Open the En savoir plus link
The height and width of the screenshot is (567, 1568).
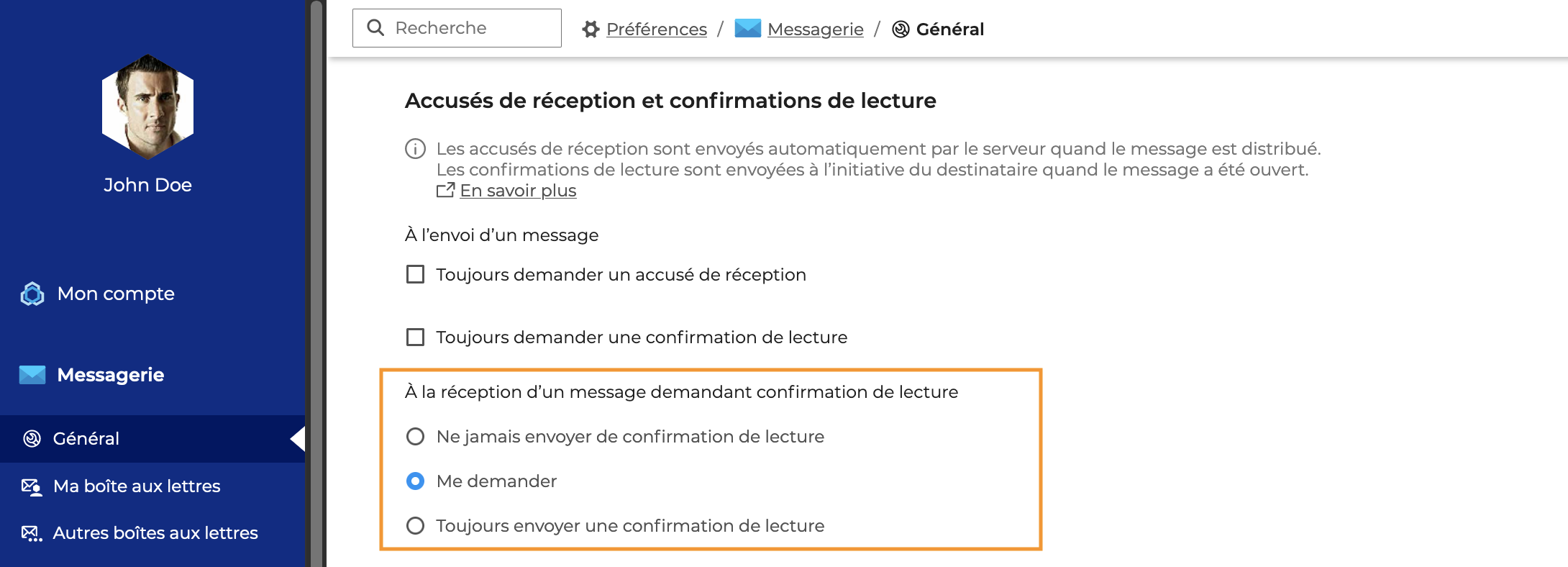click(x=518, y=191)
